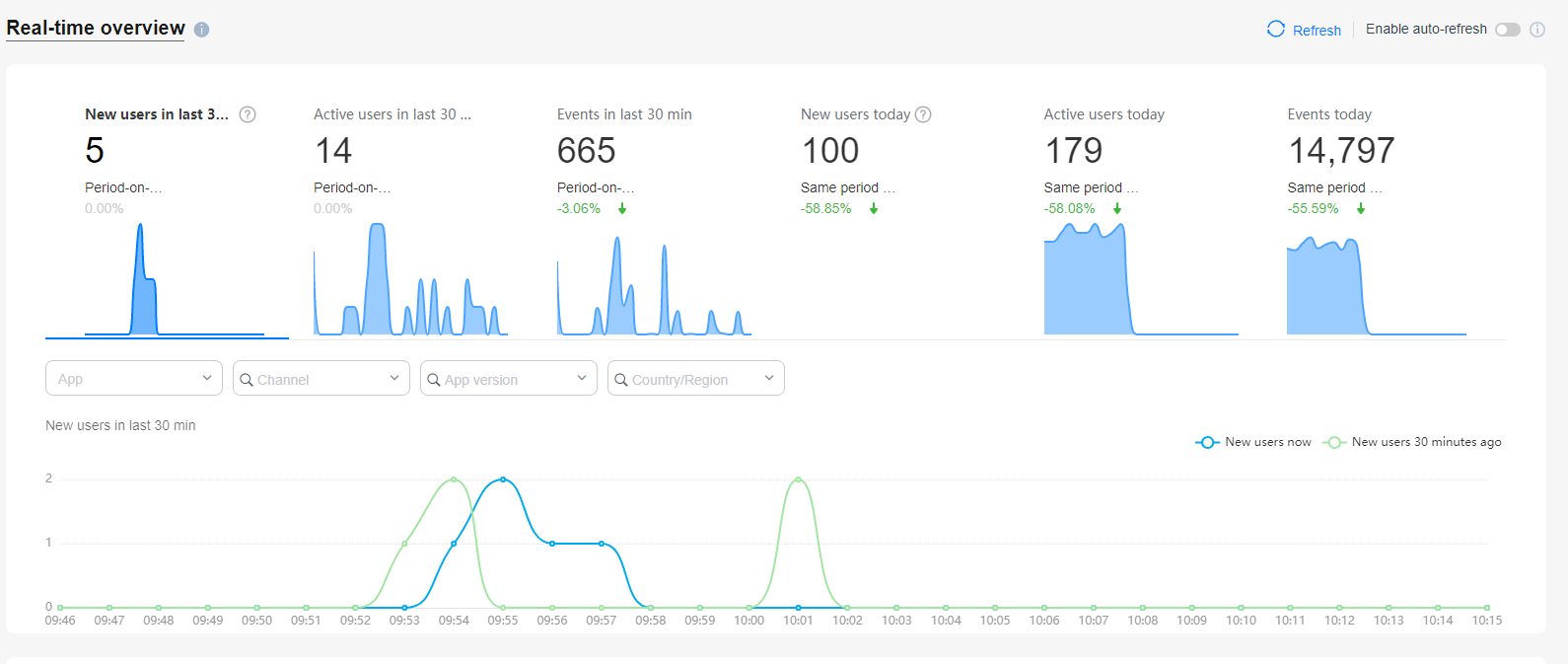Click help icon beside New users in last 30 min
This screenshot has height=664, width=1568.
click(248, 114)
